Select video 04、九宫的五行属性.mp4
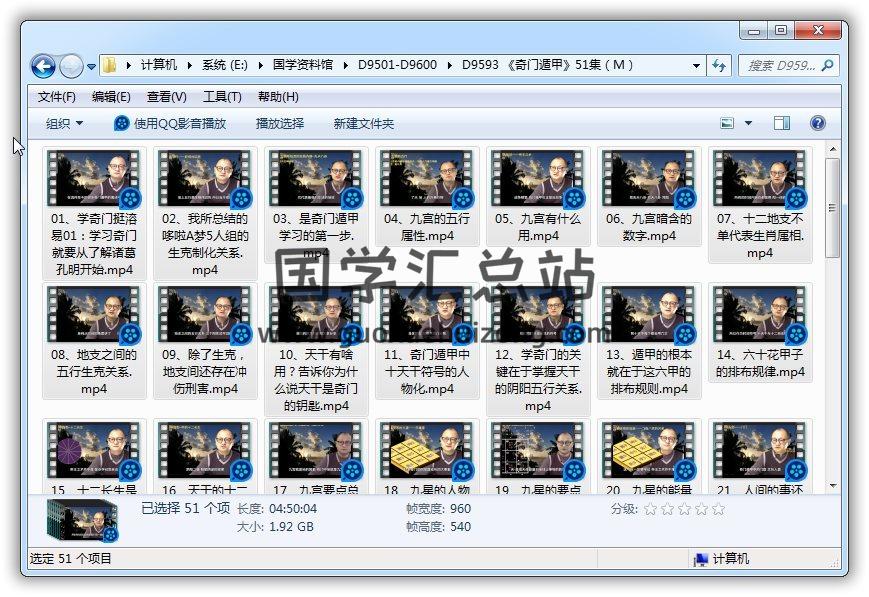The width and height of the screenshot is (869, 597). (426, 200)
